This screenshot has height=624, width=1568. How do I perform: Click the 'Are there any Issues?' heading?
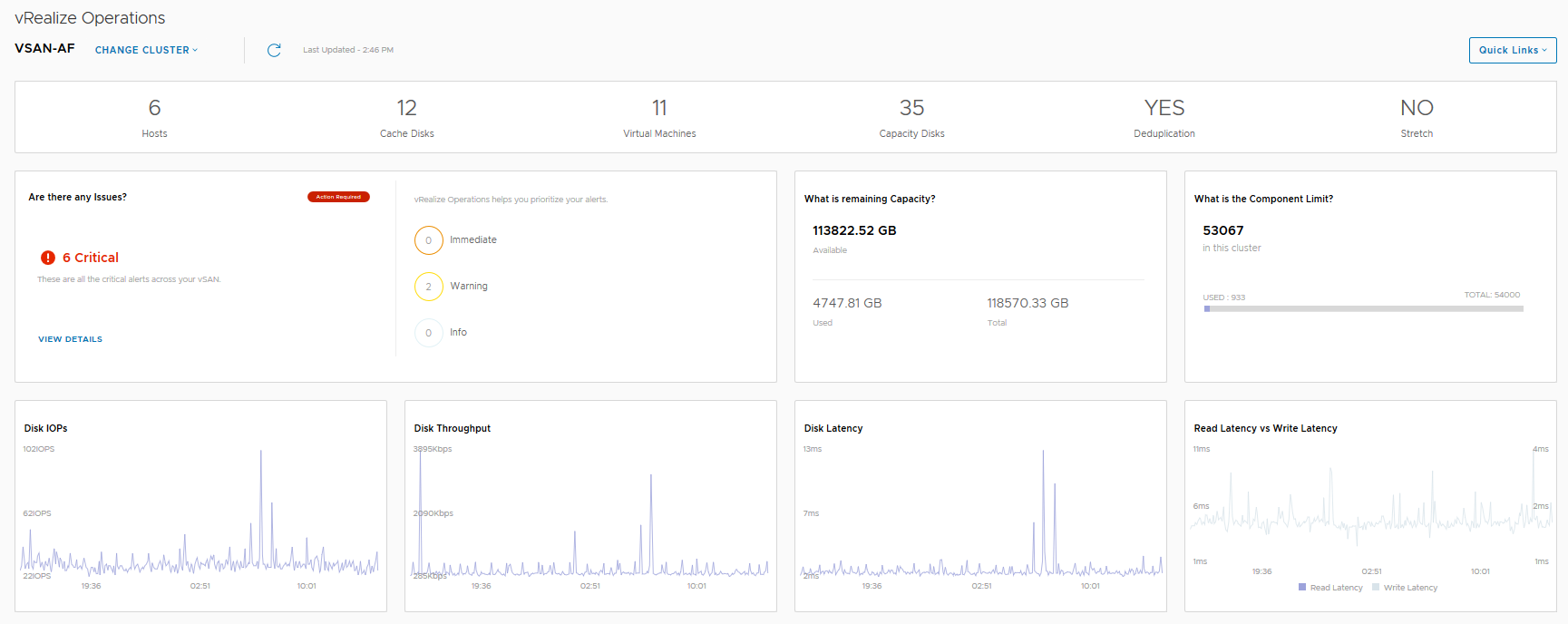pos(78,197)
